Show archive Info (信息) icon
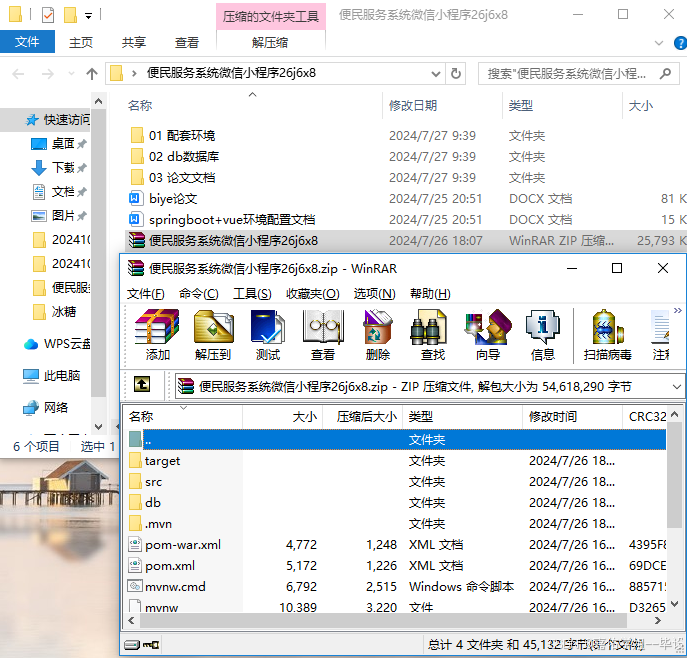 click(x=543, y=335)
